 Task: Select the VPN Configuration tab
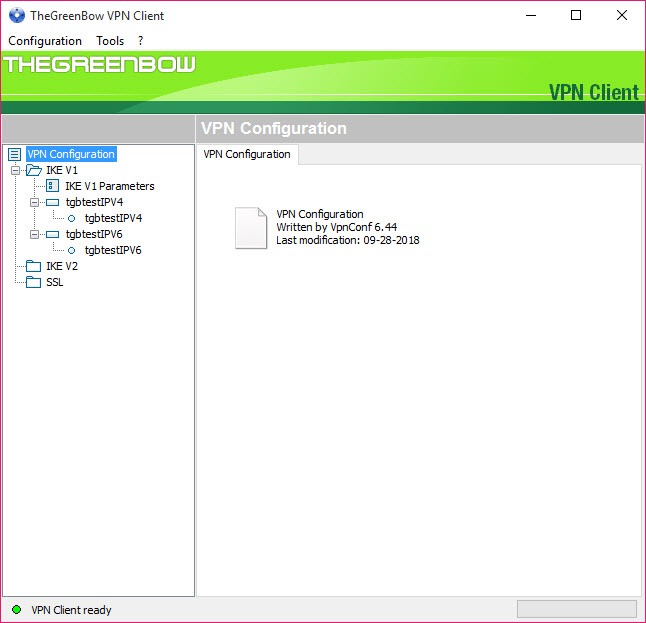[247, 154]
